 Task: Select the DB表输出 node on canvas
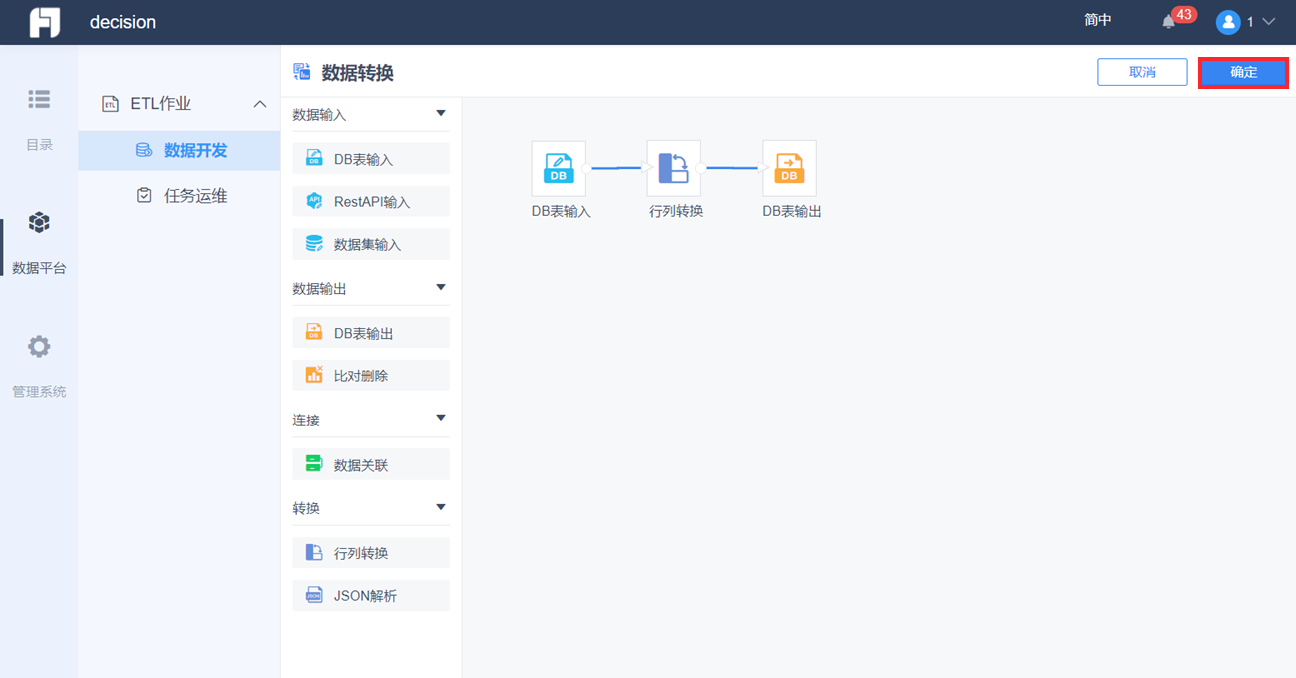tap(789, 168)
